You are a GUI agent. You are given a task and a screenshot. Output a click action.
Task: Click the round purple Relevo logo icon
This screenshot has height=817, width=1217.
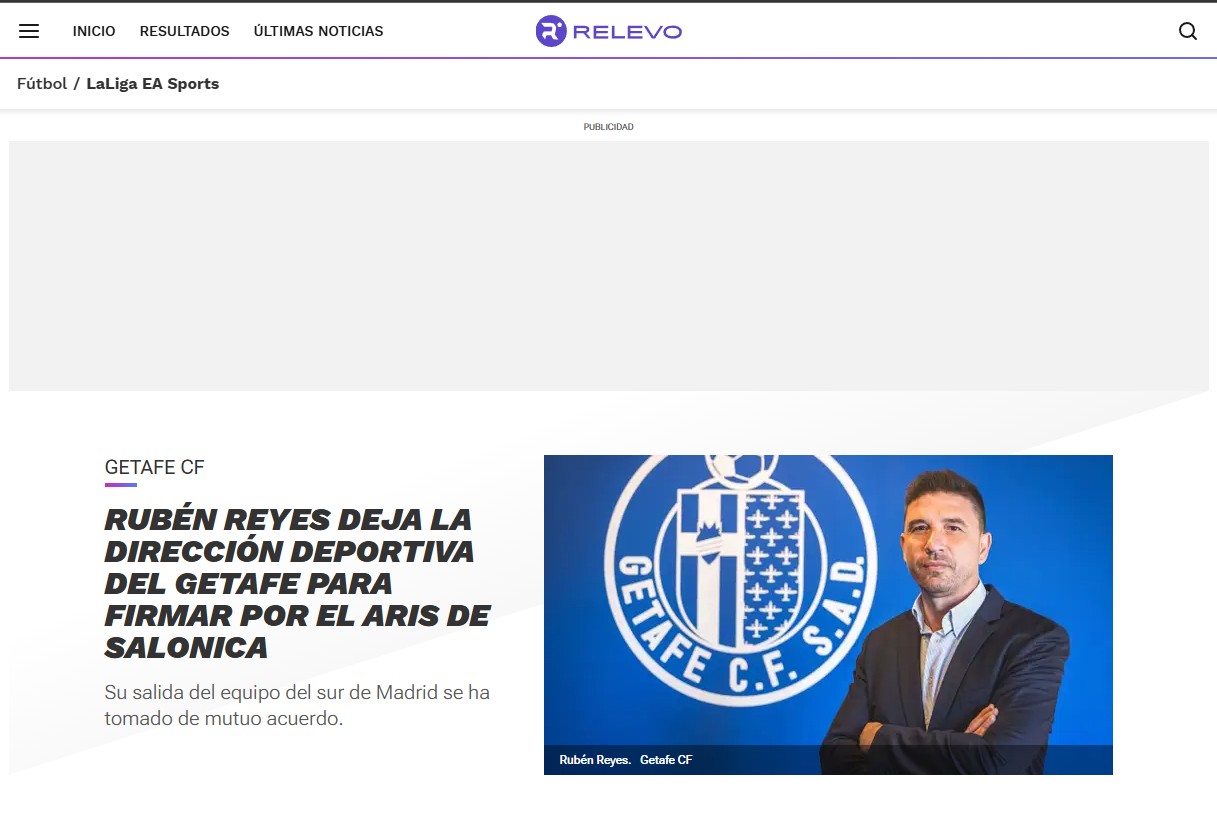(x=551, y=31)
